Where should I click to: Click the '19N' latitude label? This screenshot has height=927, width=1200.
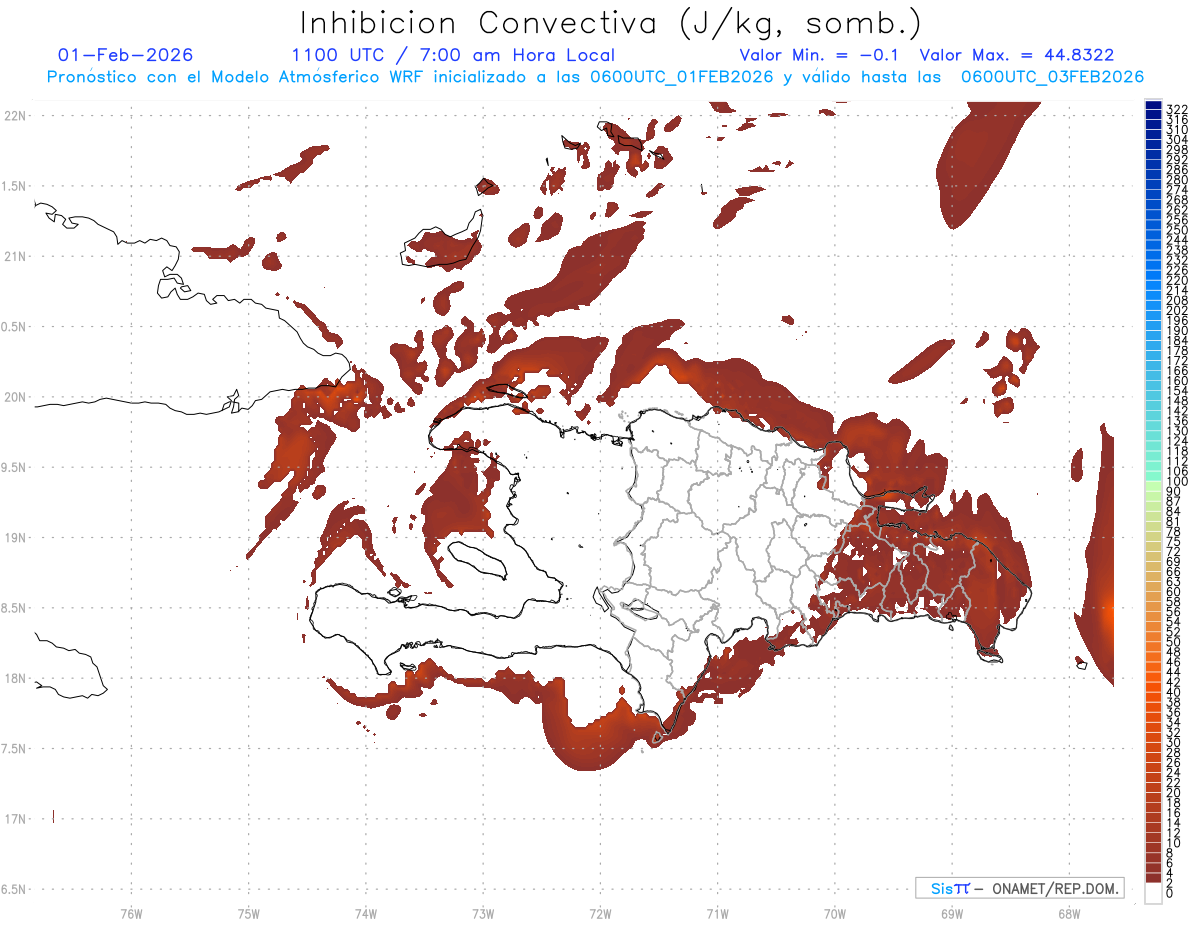(15, 538)
